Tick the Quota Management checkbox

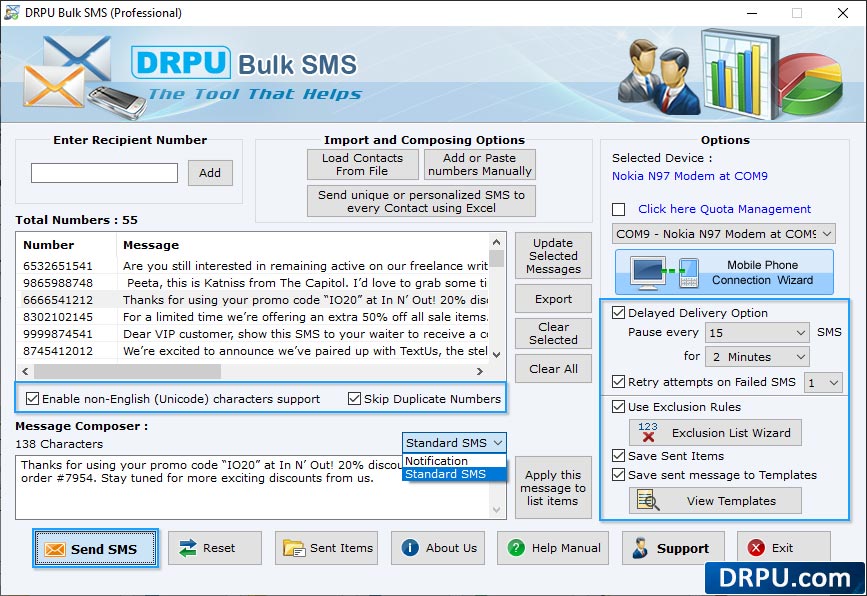click(x=619, y=210)
